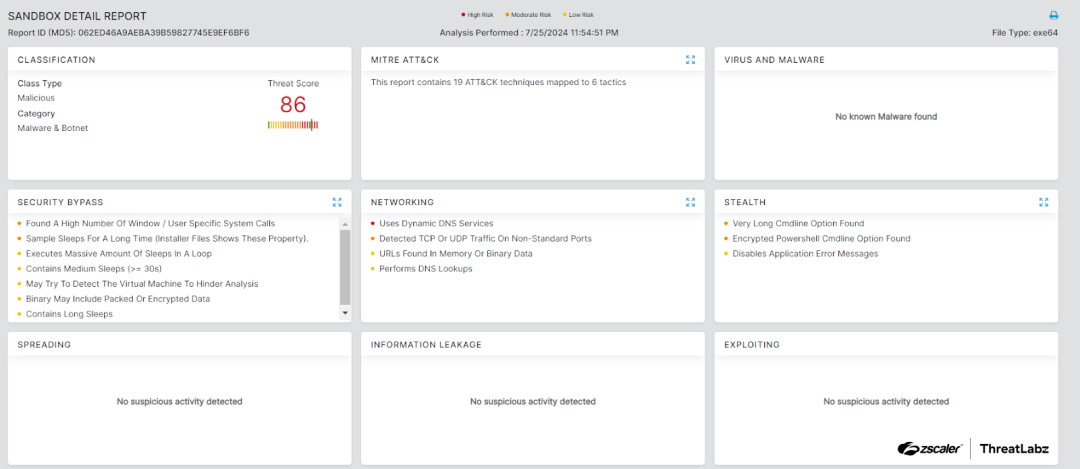Expand the Stealth panel
1080x469 pixels.
point(1043,202)
